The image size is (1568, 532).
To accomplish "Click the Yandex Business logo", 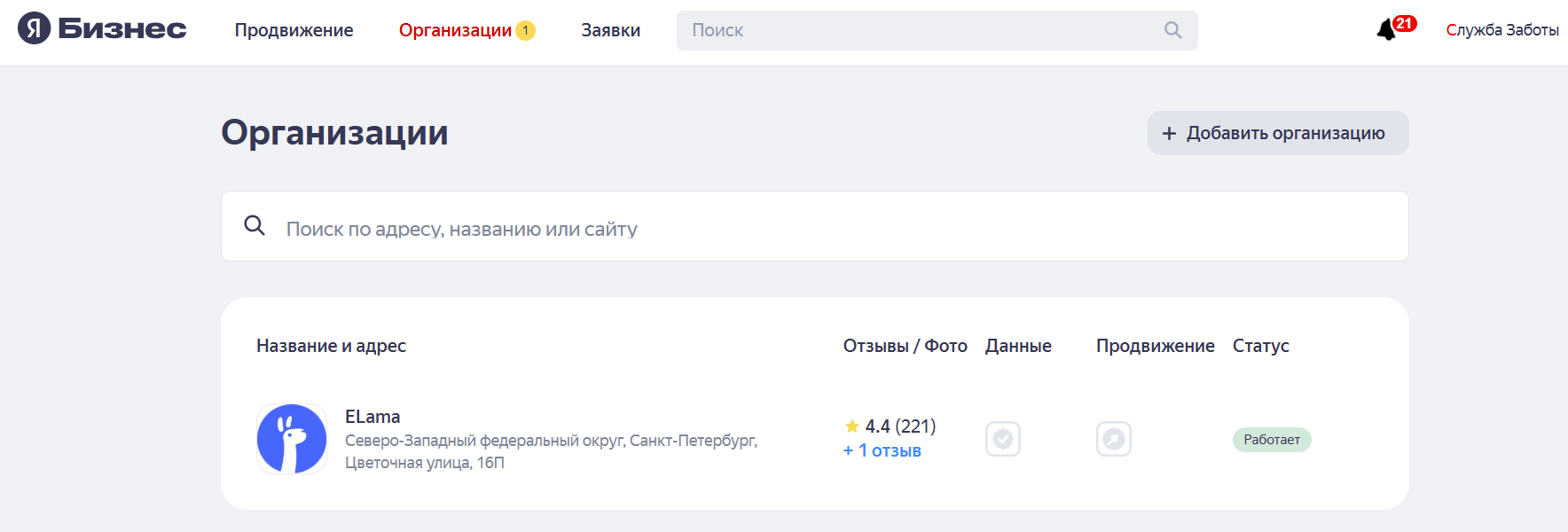I will (x=102, y=29).
